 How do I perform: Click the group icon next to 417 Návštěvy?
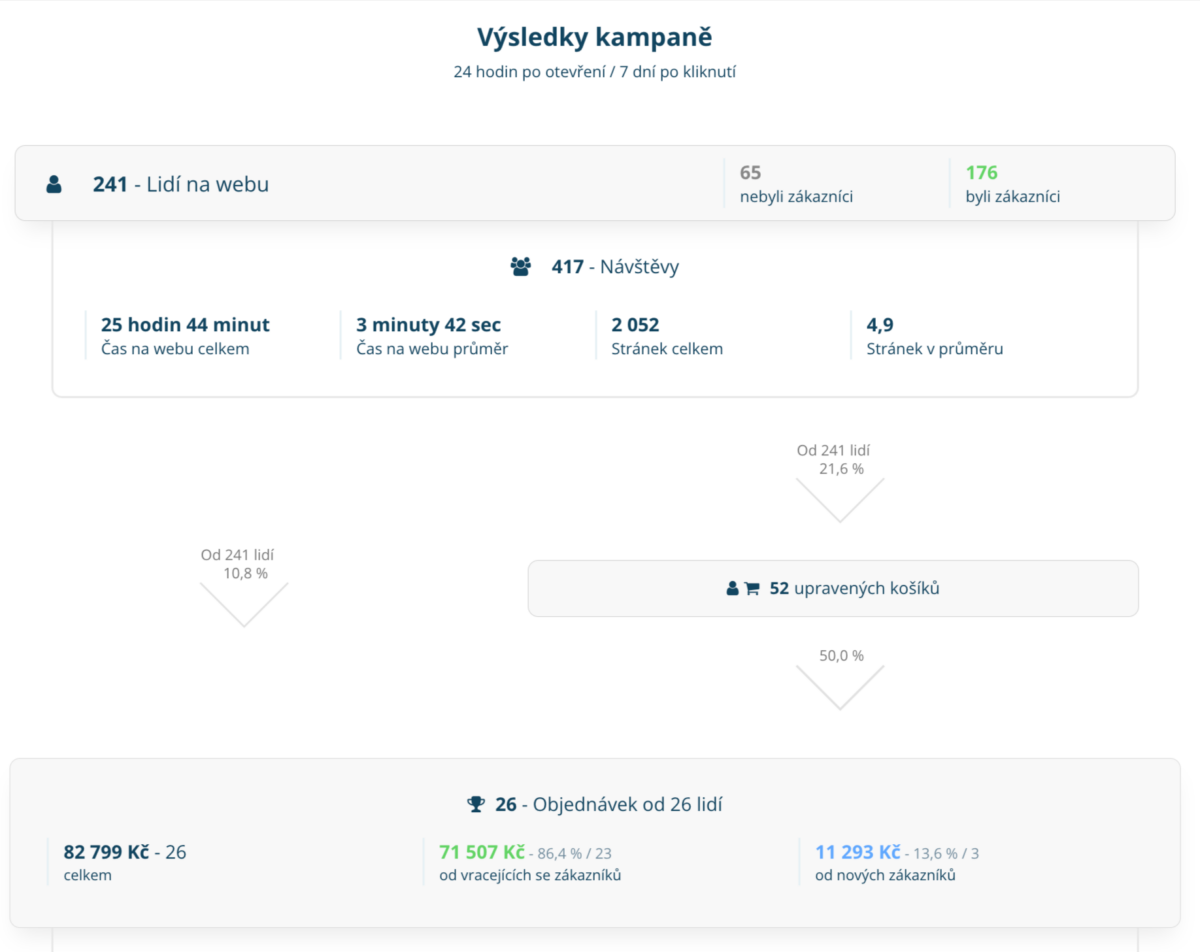click(520, 267)
